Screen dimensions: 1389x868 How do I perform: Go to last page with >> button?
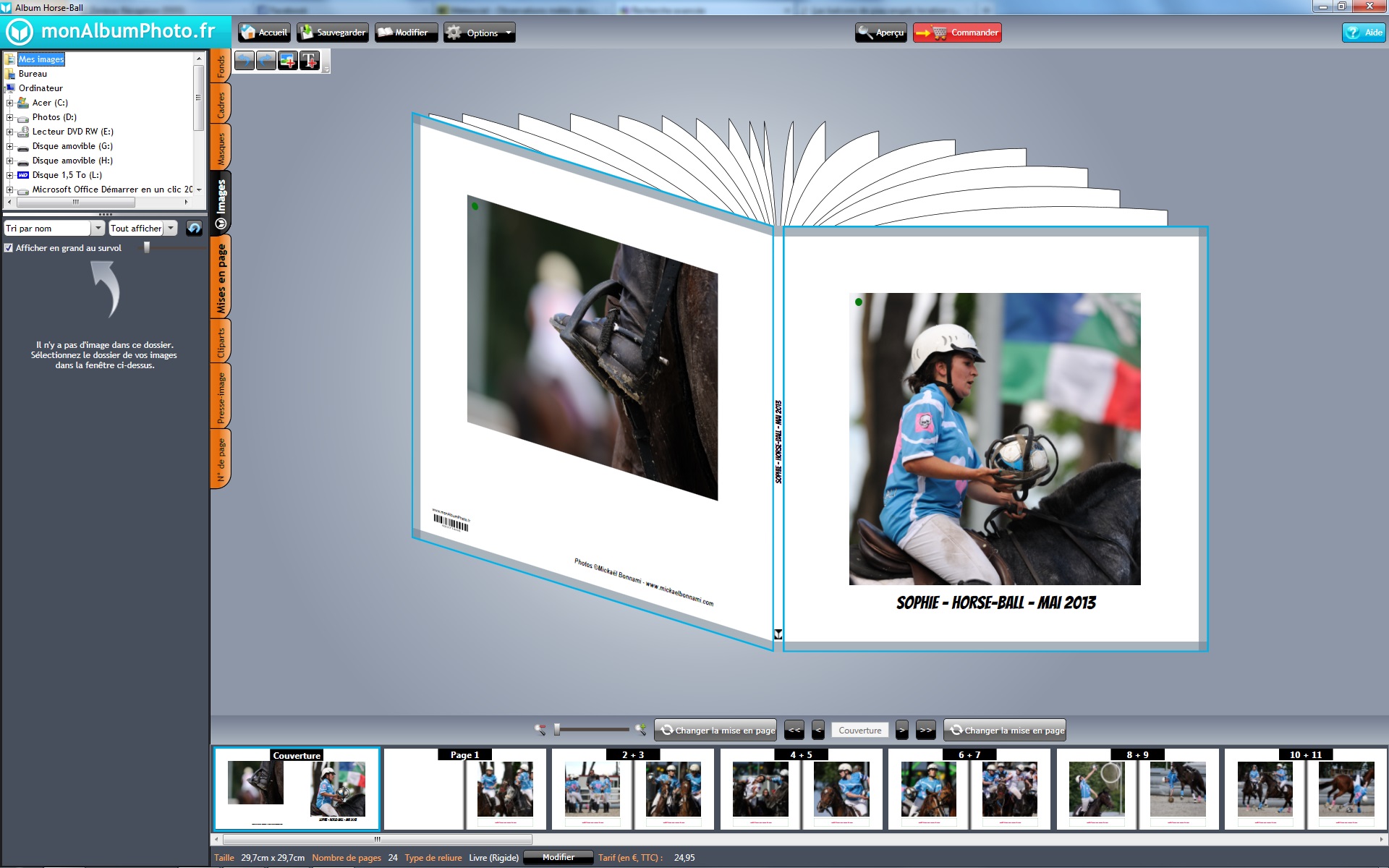point(926,730)
